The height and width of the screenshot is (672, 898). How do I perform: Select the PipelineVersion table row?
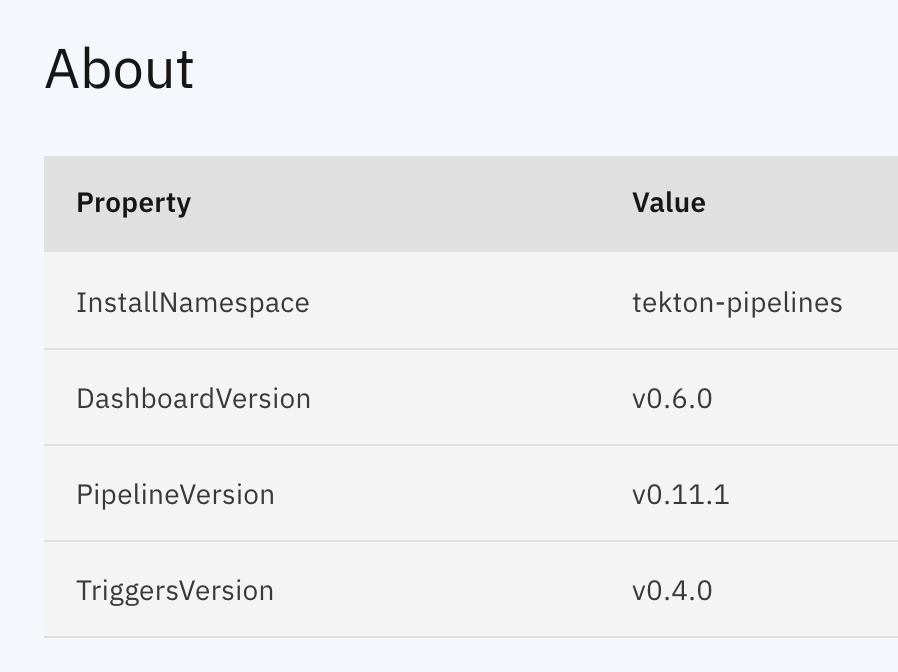(450, 494)
